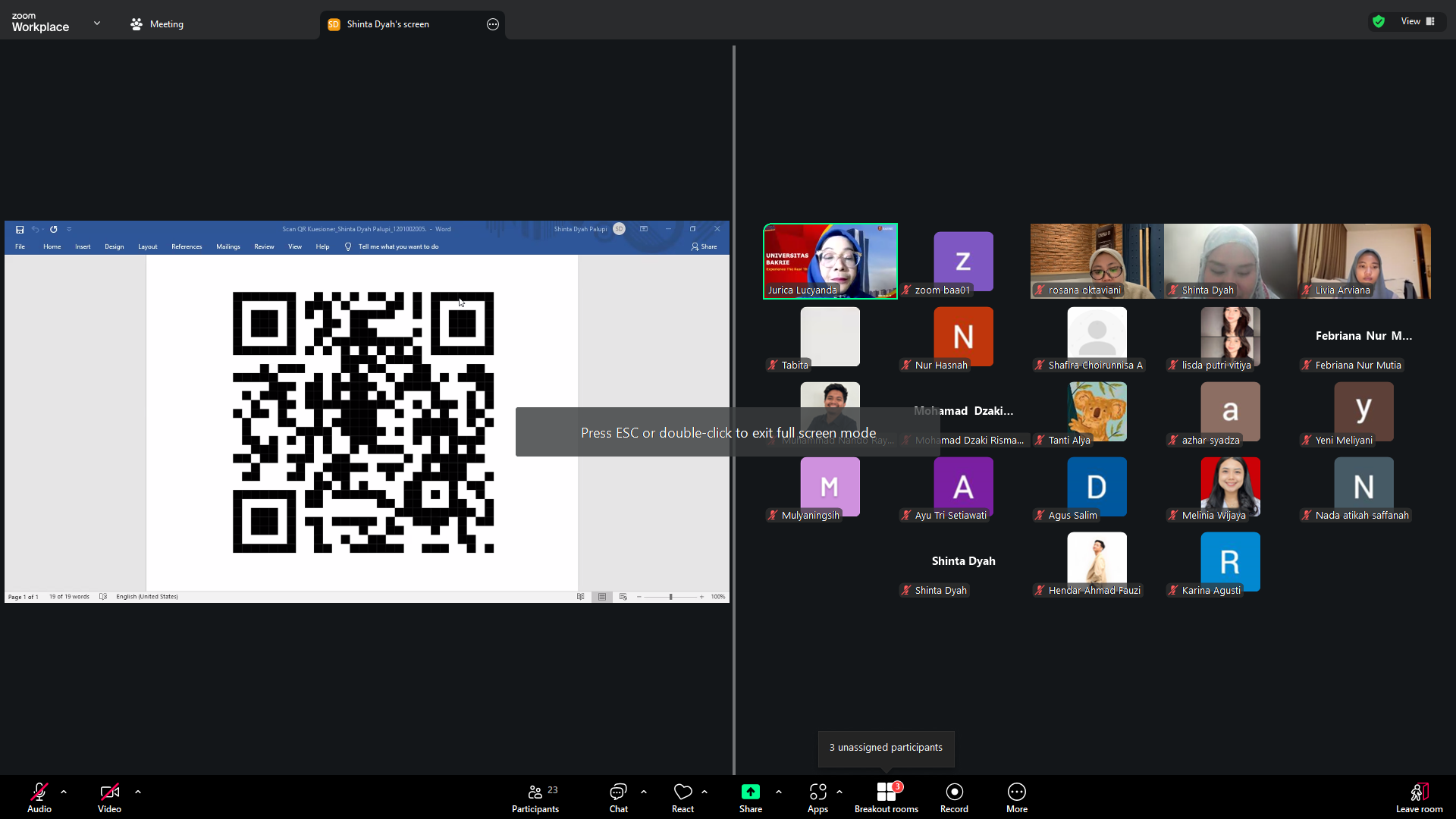Click the English (United States) language status
Screen dimensions: 1456x819
click(x=147, y=597)
